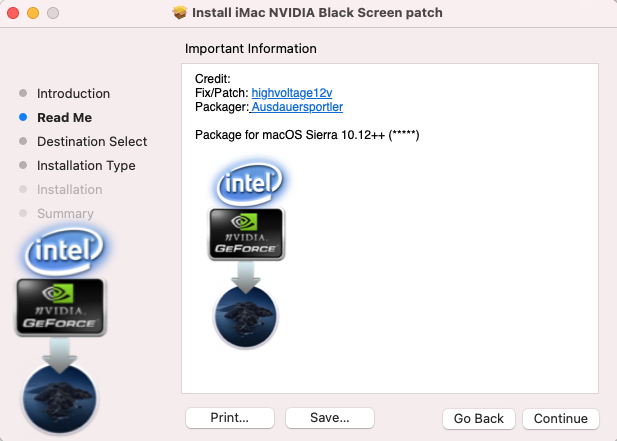Screen dimensions: 617x441
Task: Click the yellow minimize window button
Action: [x=33, y=13]
